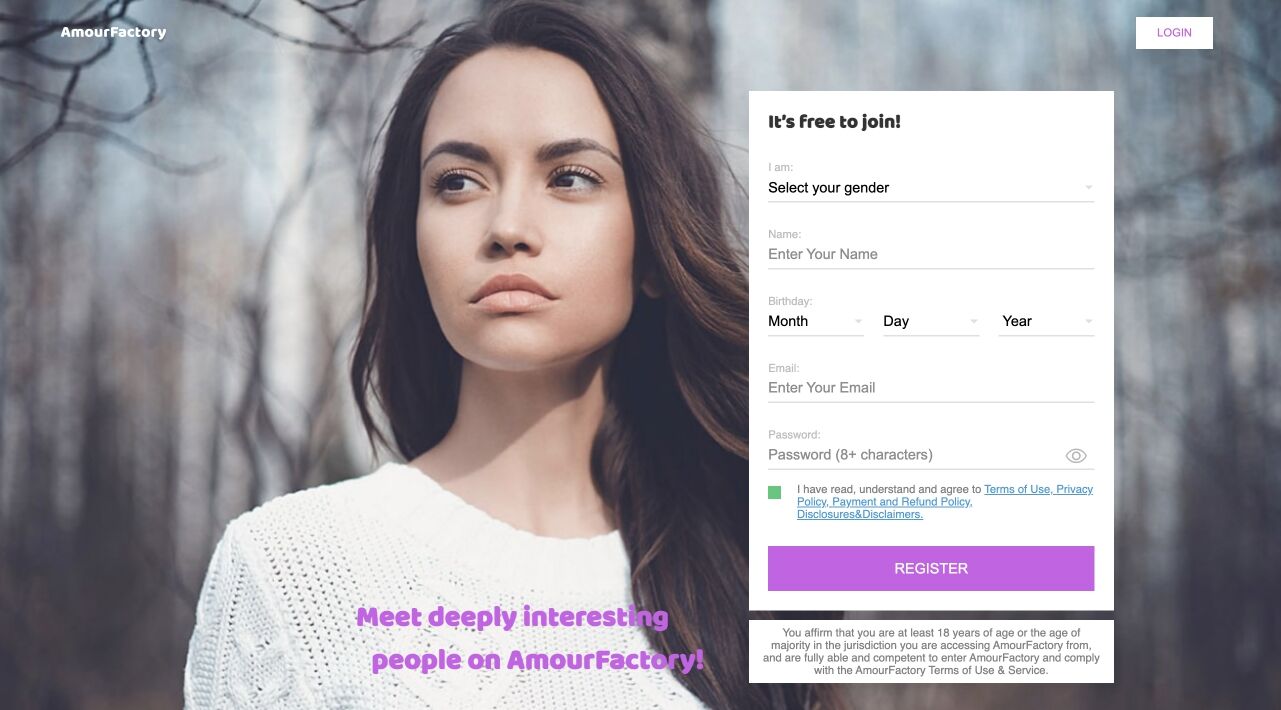Image resolution: width=1281 pixels, height=710 pixels.
Task: Open the Terms of Use link
Action: coord(1017,489)
